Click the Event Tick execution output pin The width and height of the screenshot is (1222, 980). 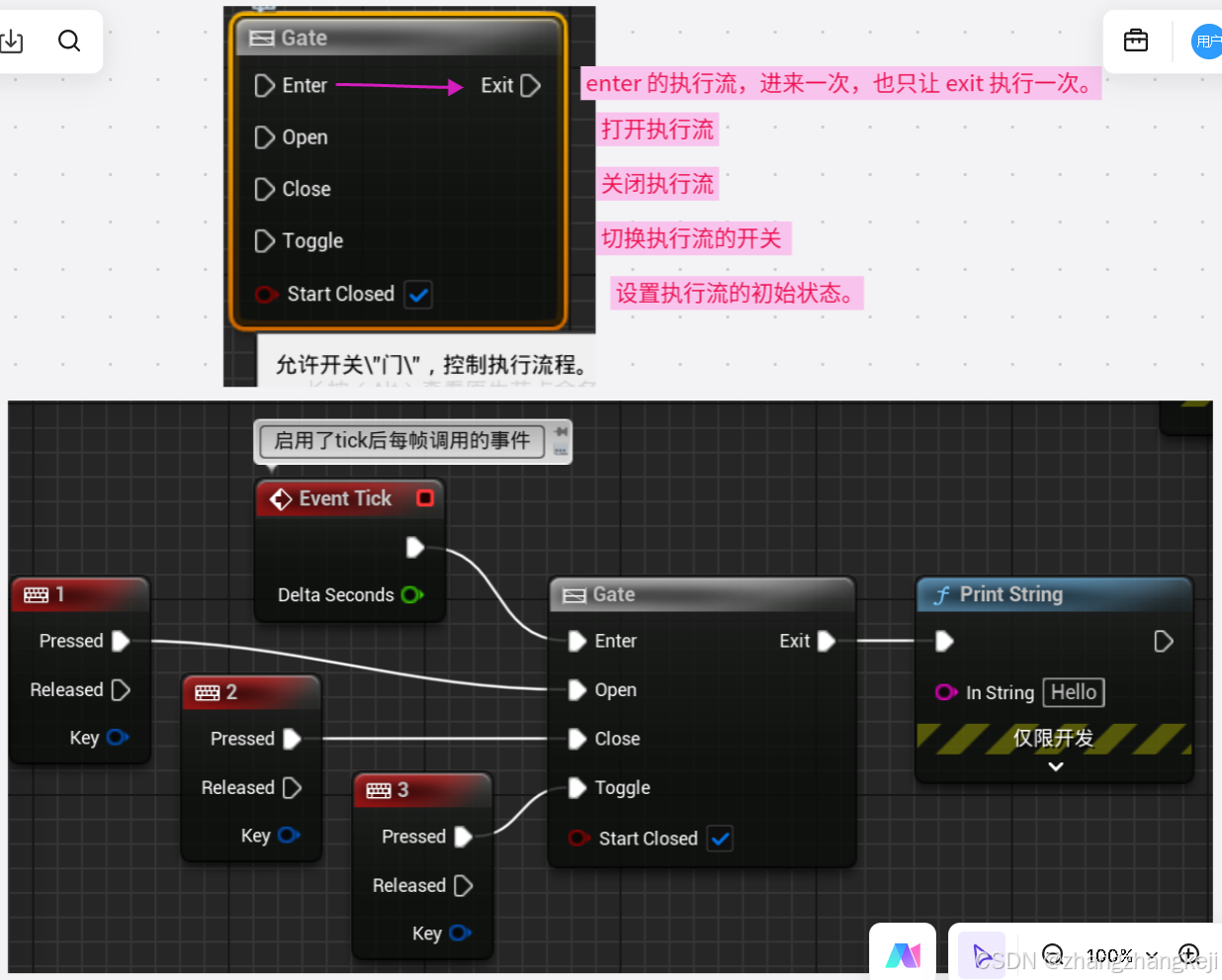click(x=415, y=547)
